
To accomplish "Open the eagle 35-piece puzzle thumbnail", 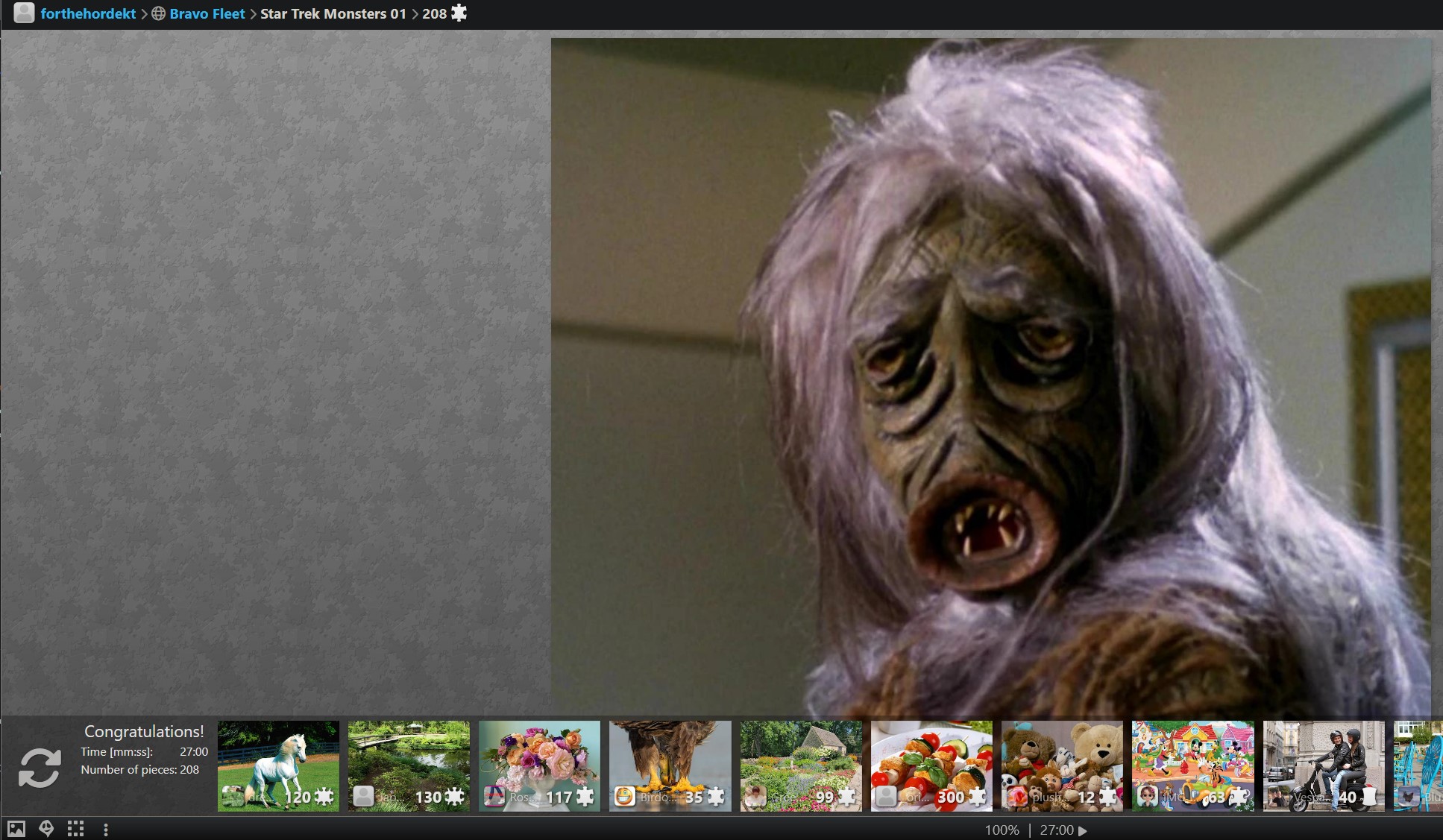I will pos(670,765).
